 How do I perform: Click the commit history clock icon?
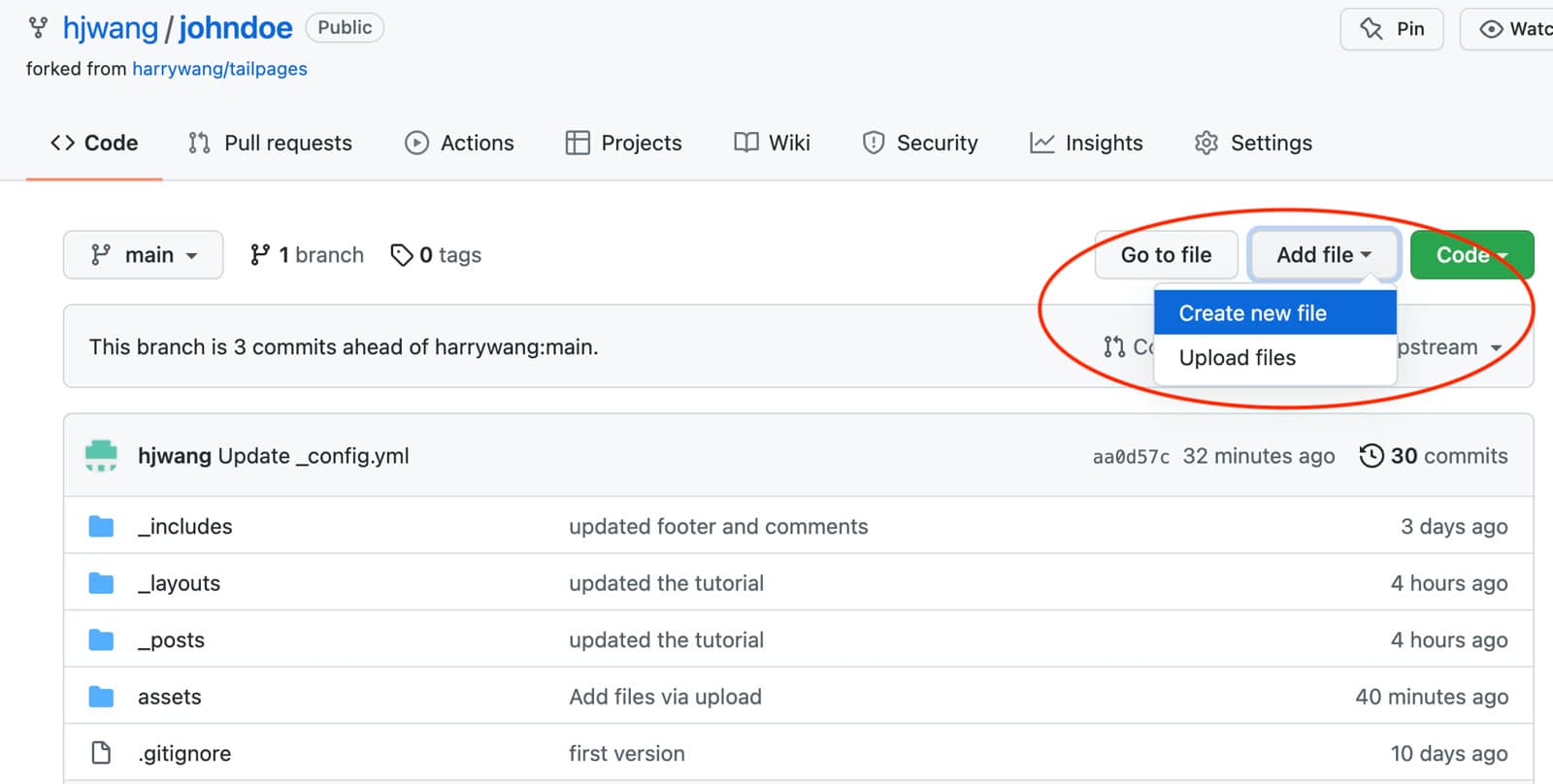coord(1371,455)
